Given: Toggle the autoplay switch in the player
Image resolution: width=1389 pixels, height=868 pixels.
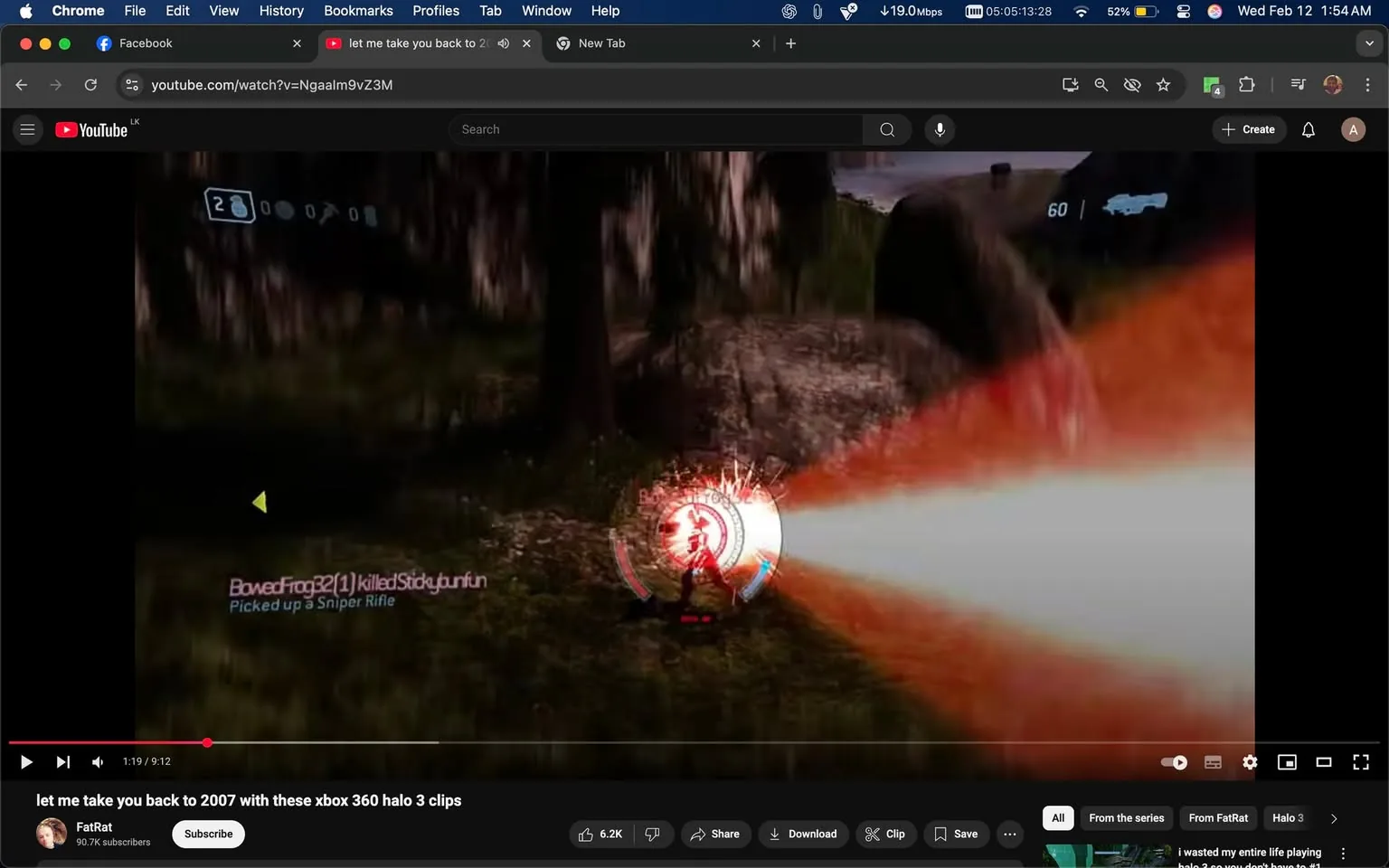Looking at the screenshot, I should click(x=1173, y=761).
